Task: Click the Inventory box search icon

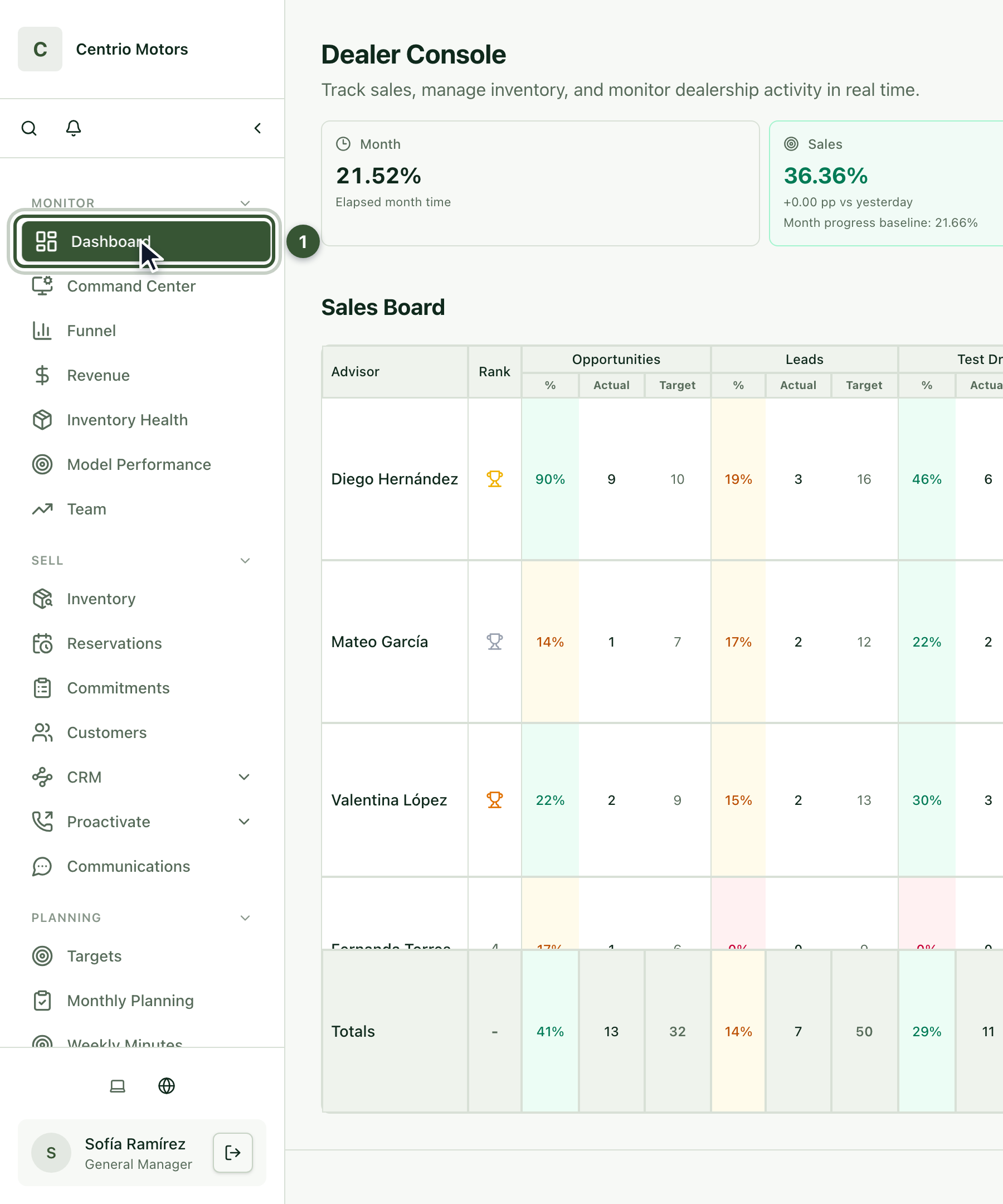Action: click(42, 599)
